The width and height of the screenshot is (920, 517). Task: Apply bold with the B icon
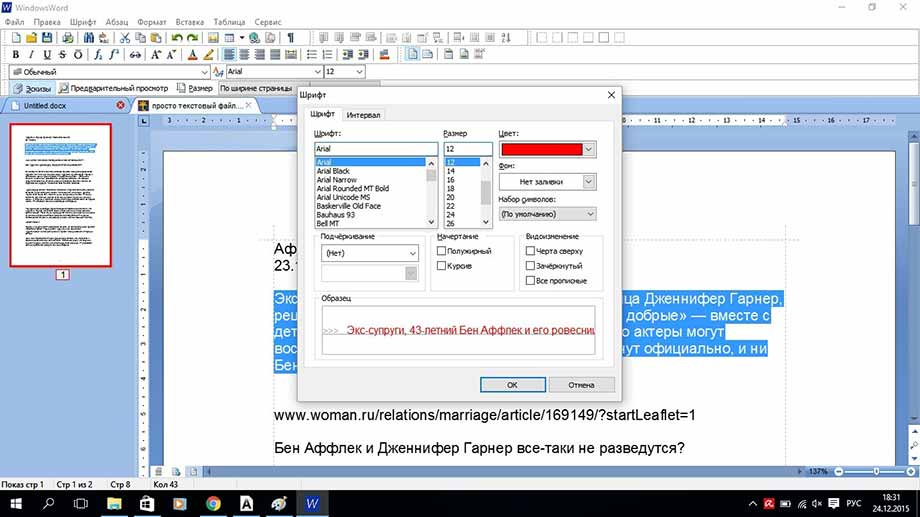point(16,55)
